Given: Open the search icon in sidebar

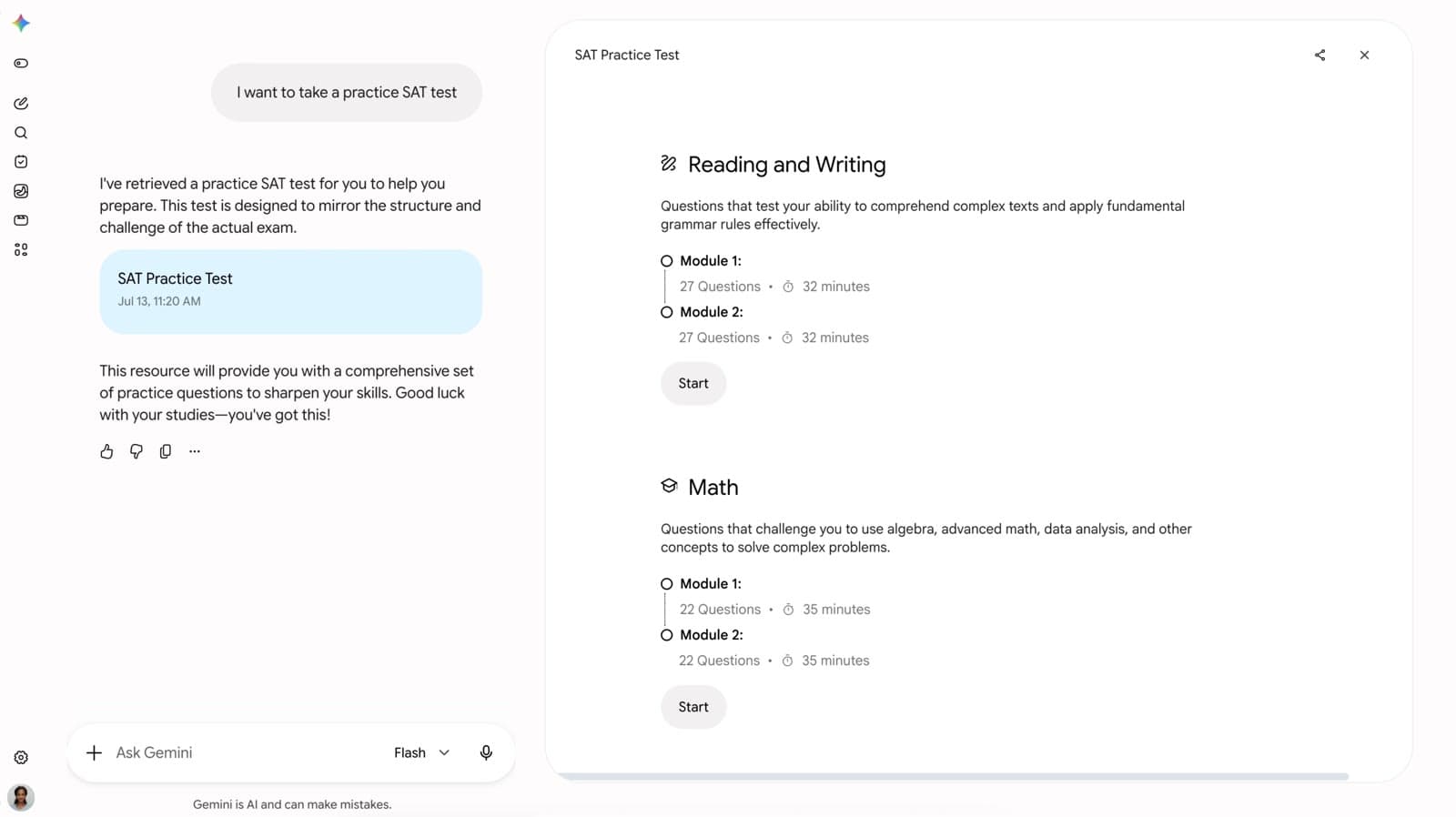Looking at the screenshot, I should tap(21, 133).
